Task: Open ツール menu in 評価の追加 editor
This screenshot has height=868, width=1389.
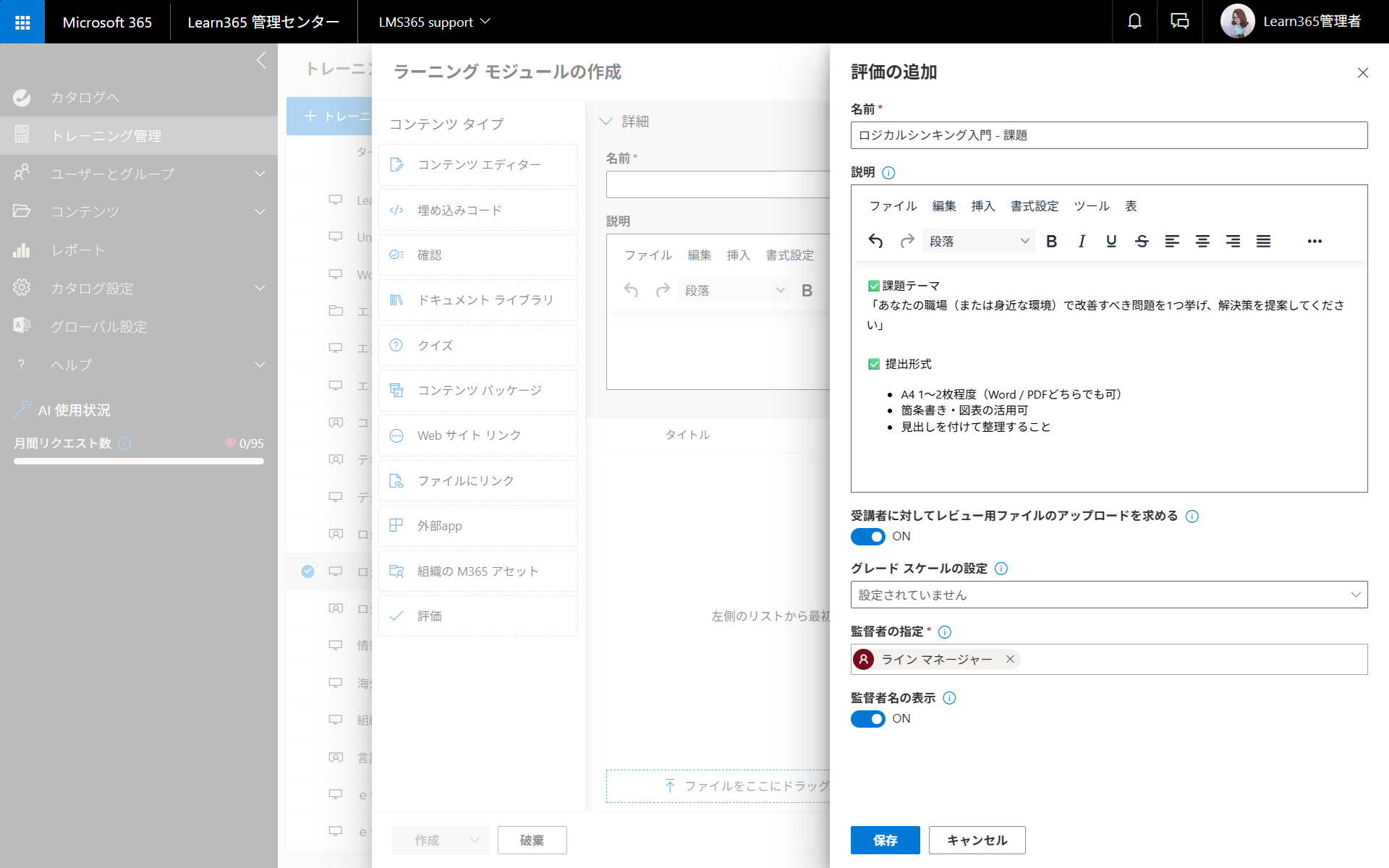Action: tap(1091, 206)
